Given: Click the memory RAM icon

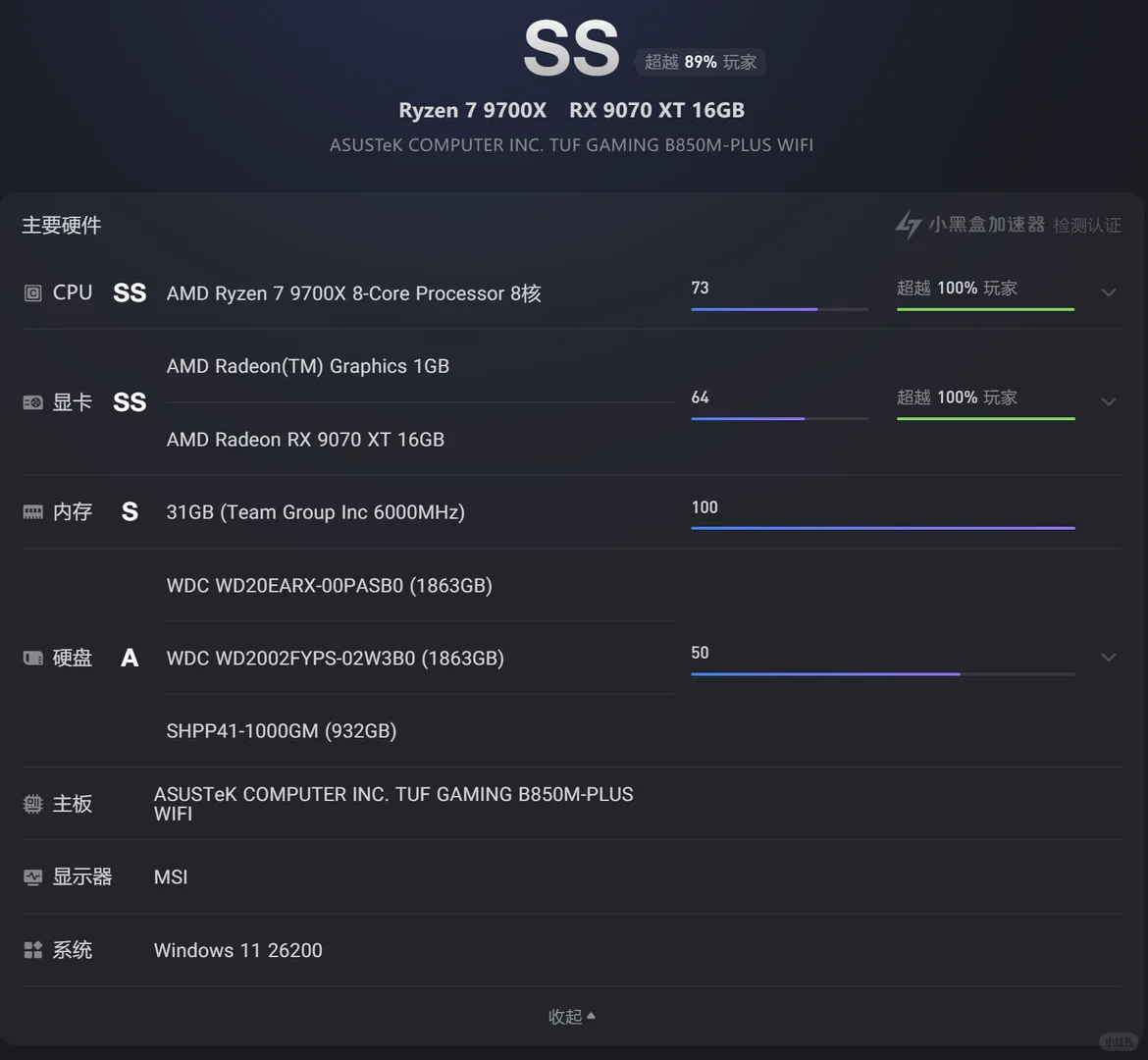Looking at the screenshot, I should [32, 512].
